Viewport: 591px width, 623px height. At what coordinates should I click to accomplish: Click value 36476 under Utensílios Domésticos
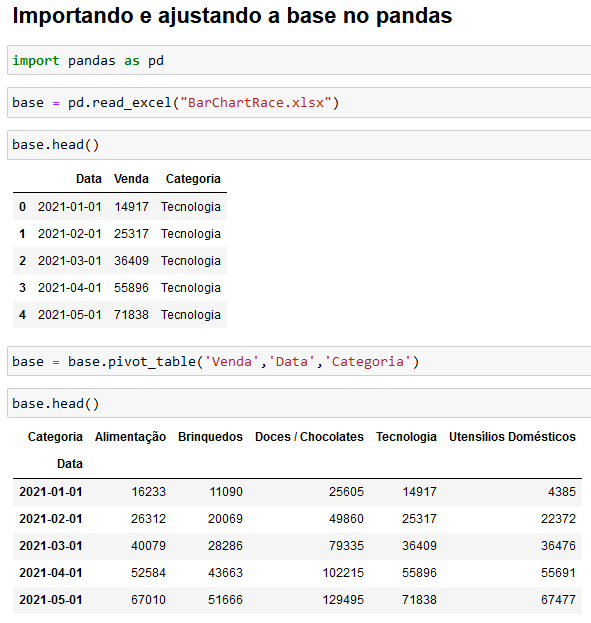pyautogui.click(x=558, y=546)
